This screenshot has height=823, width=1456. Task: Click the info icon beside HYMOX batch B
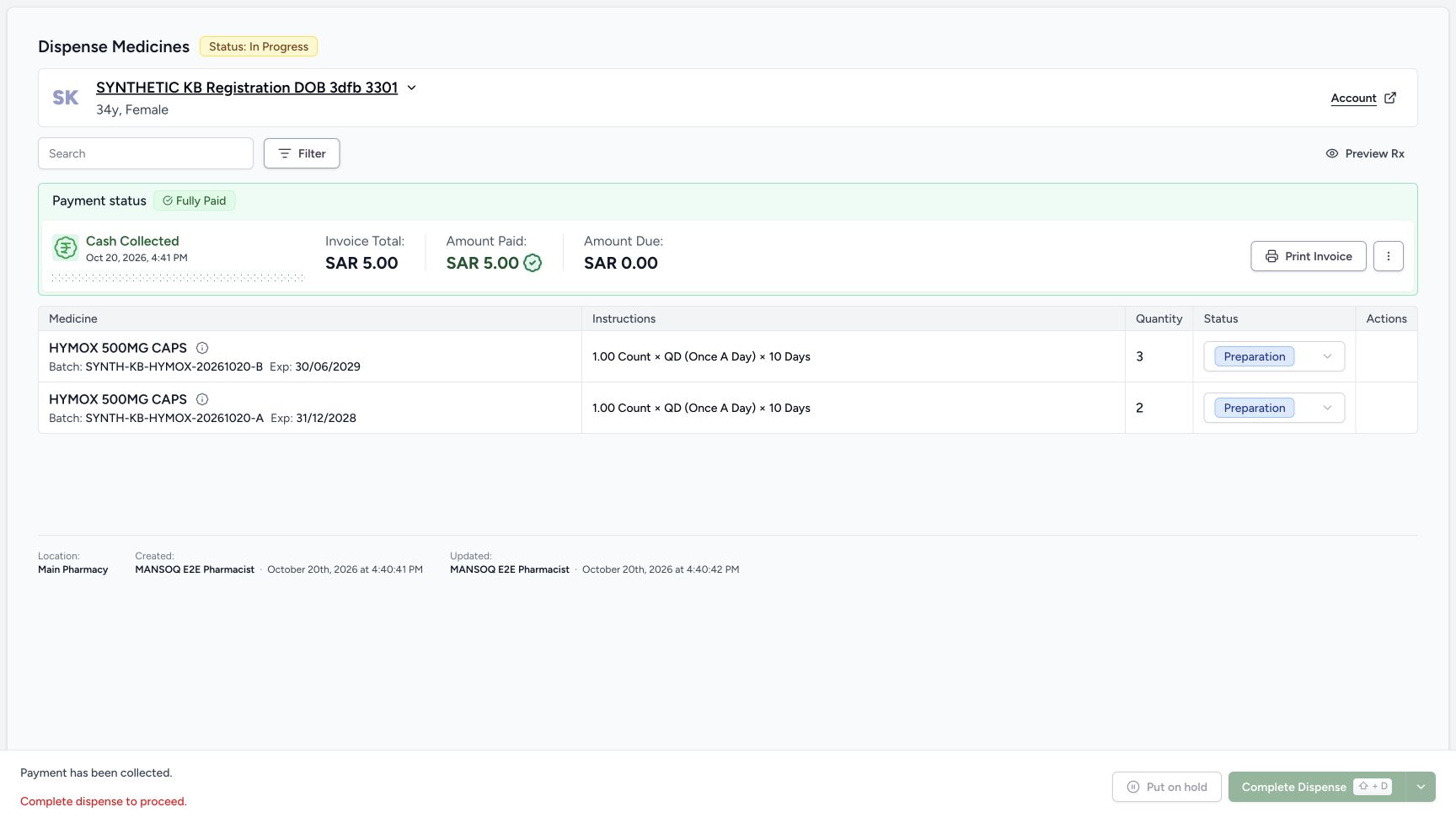click(202, 348)
